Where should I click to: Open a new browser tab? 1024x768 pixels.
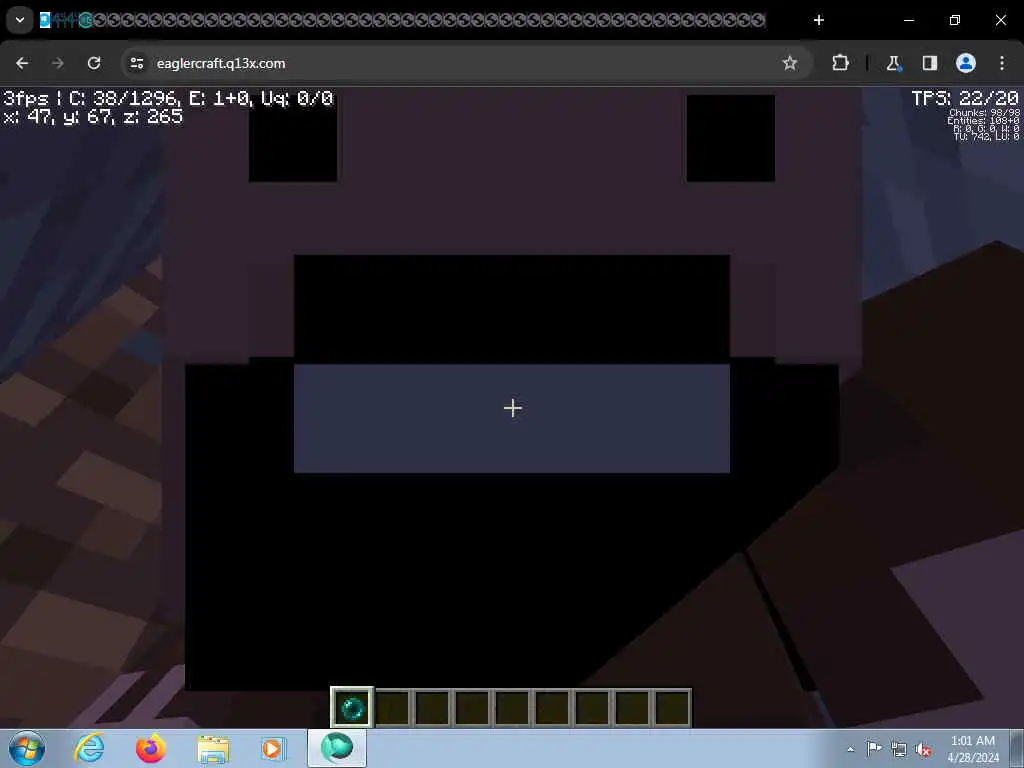818,20
